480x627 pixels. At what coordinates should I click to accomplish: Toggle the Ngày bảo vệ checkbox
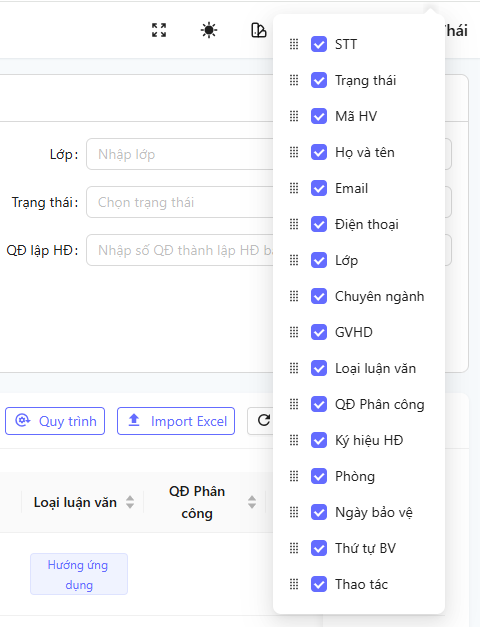[x=319, y=512]
